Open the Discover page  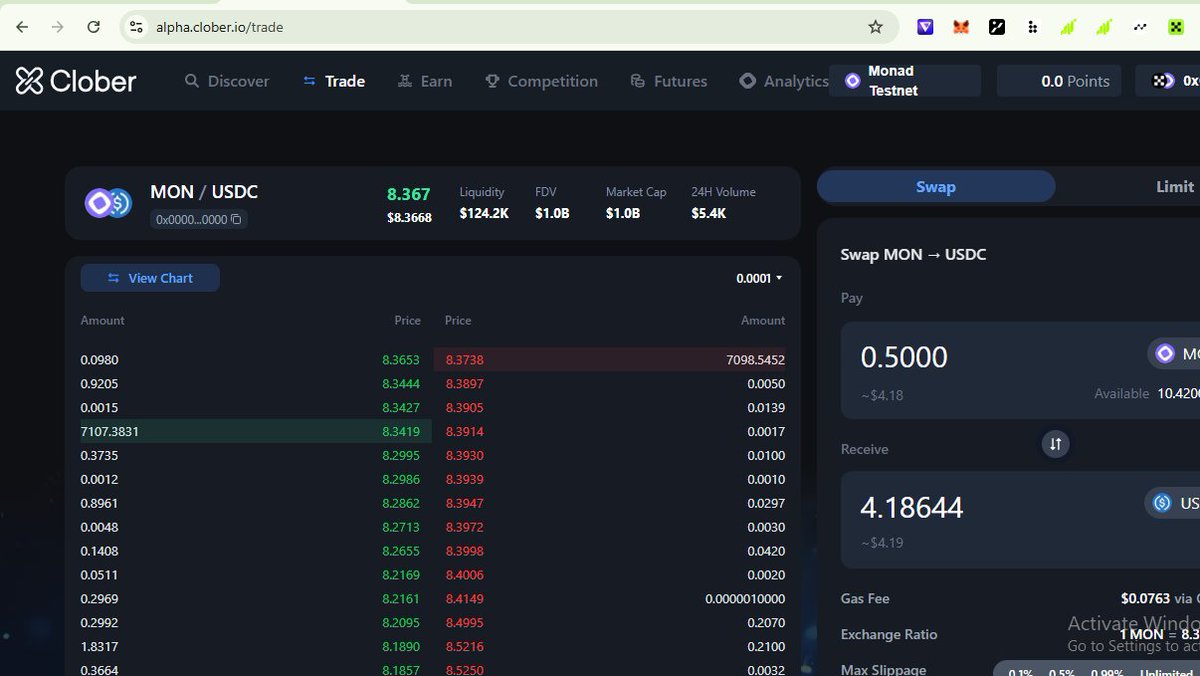coord(227,81)
